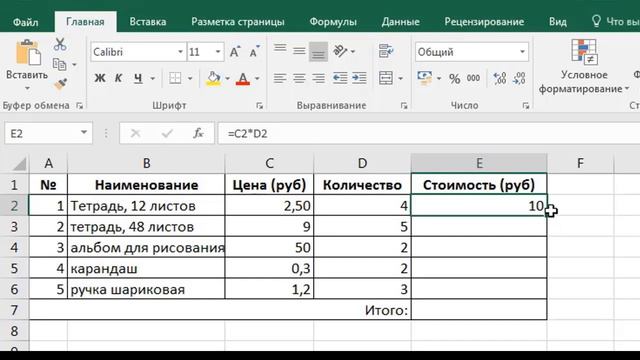
Task: Expand the fill color palette arrow
Action: click(227, 78)
